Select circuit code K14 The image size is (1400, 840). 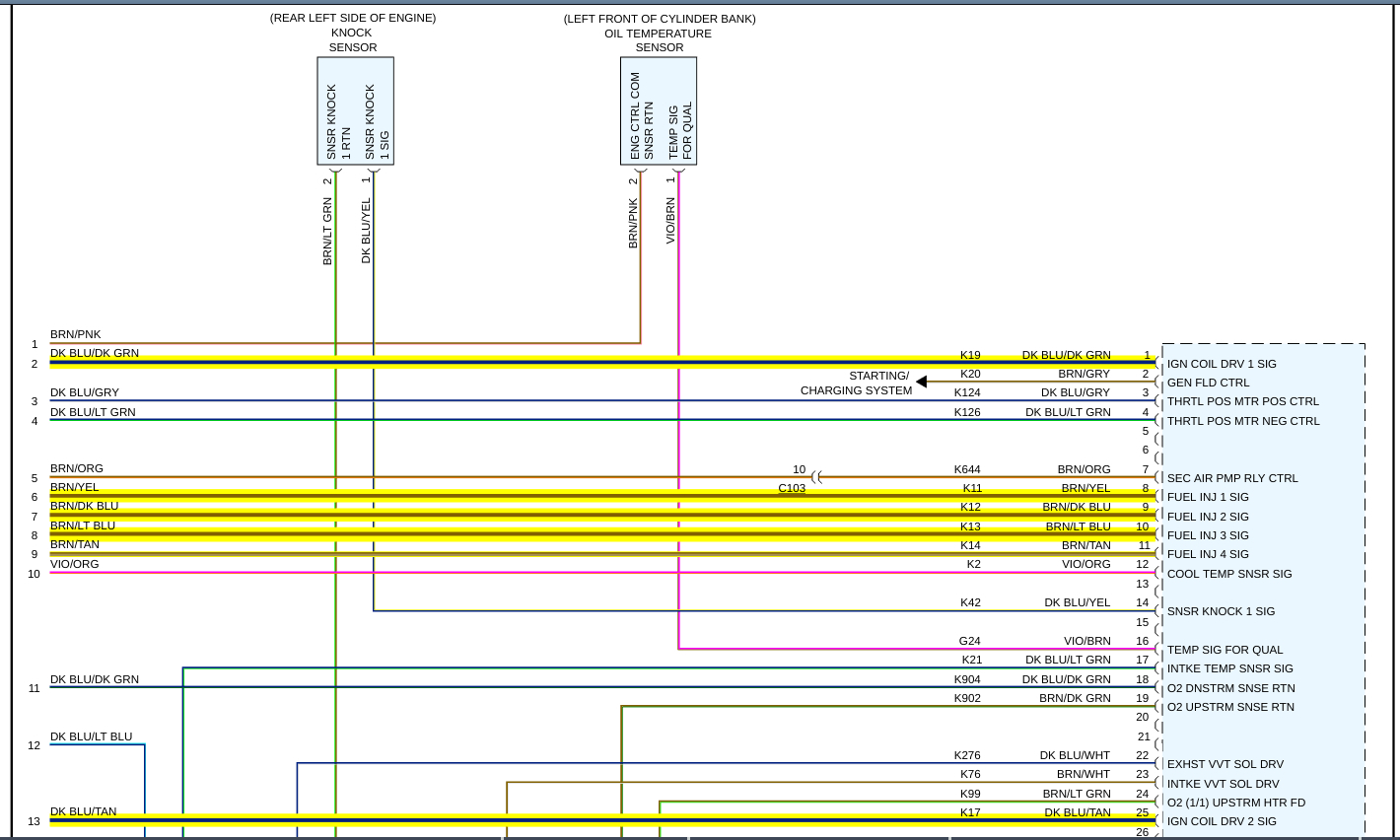[970, 545]
